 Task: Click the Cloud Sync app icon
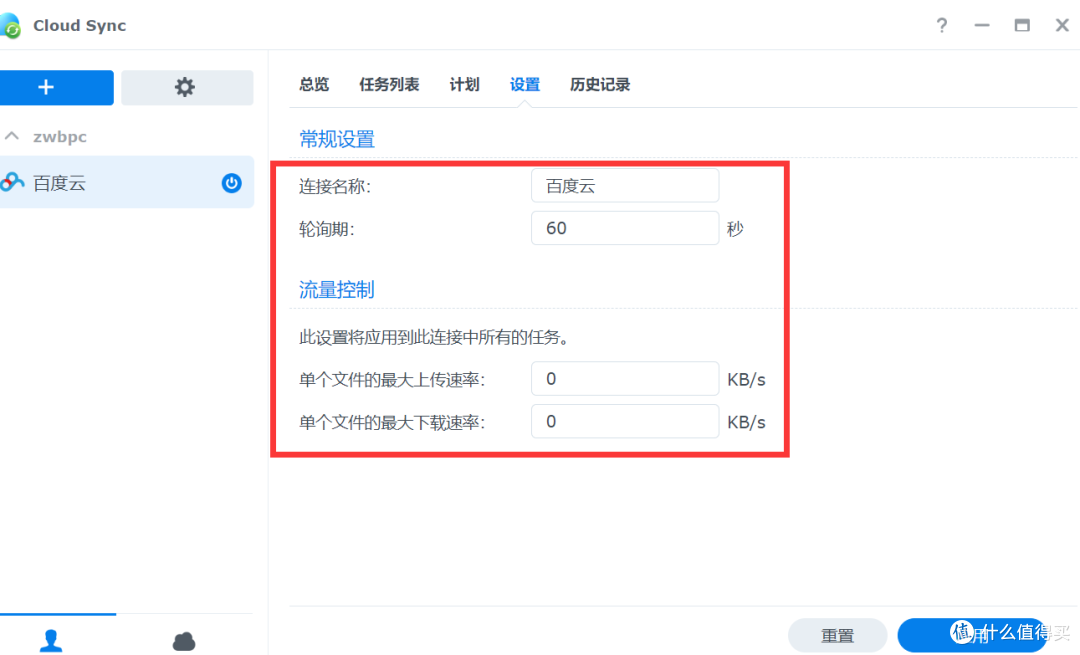click(x=10, y=26)
